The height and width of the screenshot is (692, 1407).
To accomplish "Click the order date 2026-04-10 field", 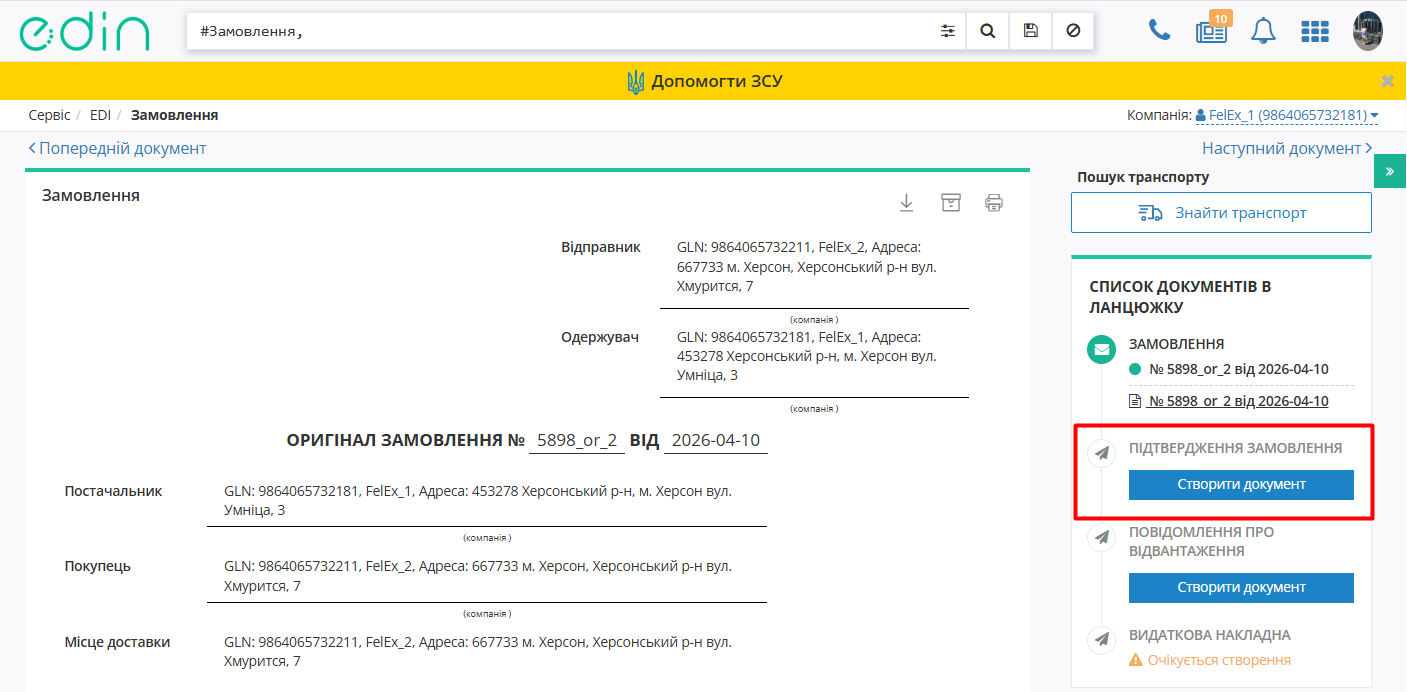I will [x=716, y=440].
